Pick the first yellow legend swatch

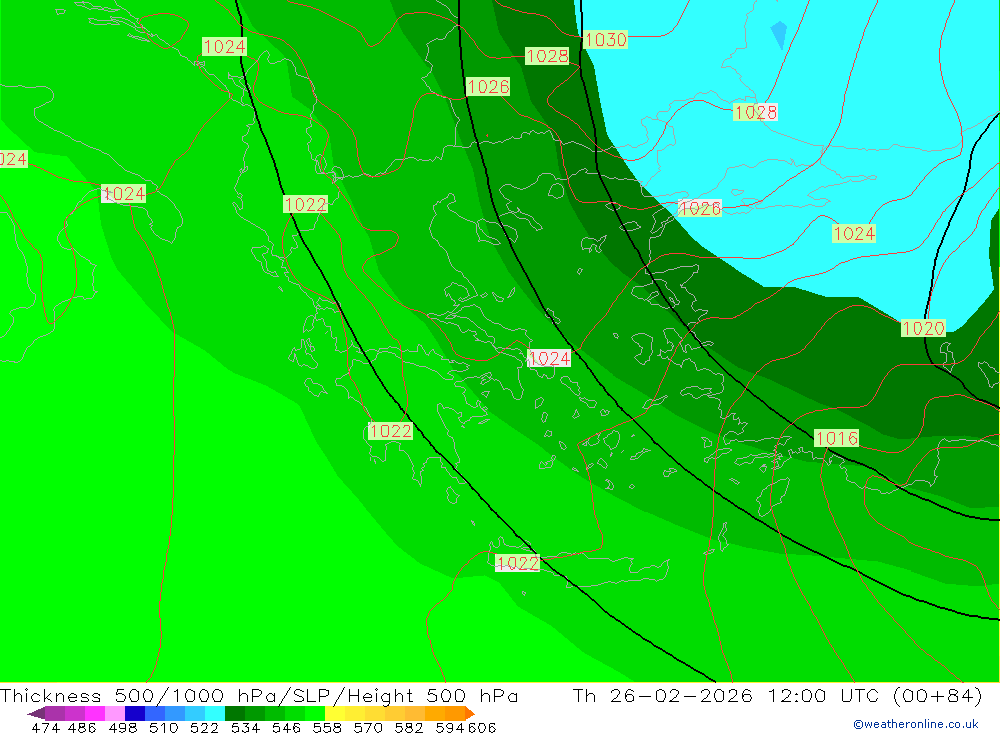(335, 713)
